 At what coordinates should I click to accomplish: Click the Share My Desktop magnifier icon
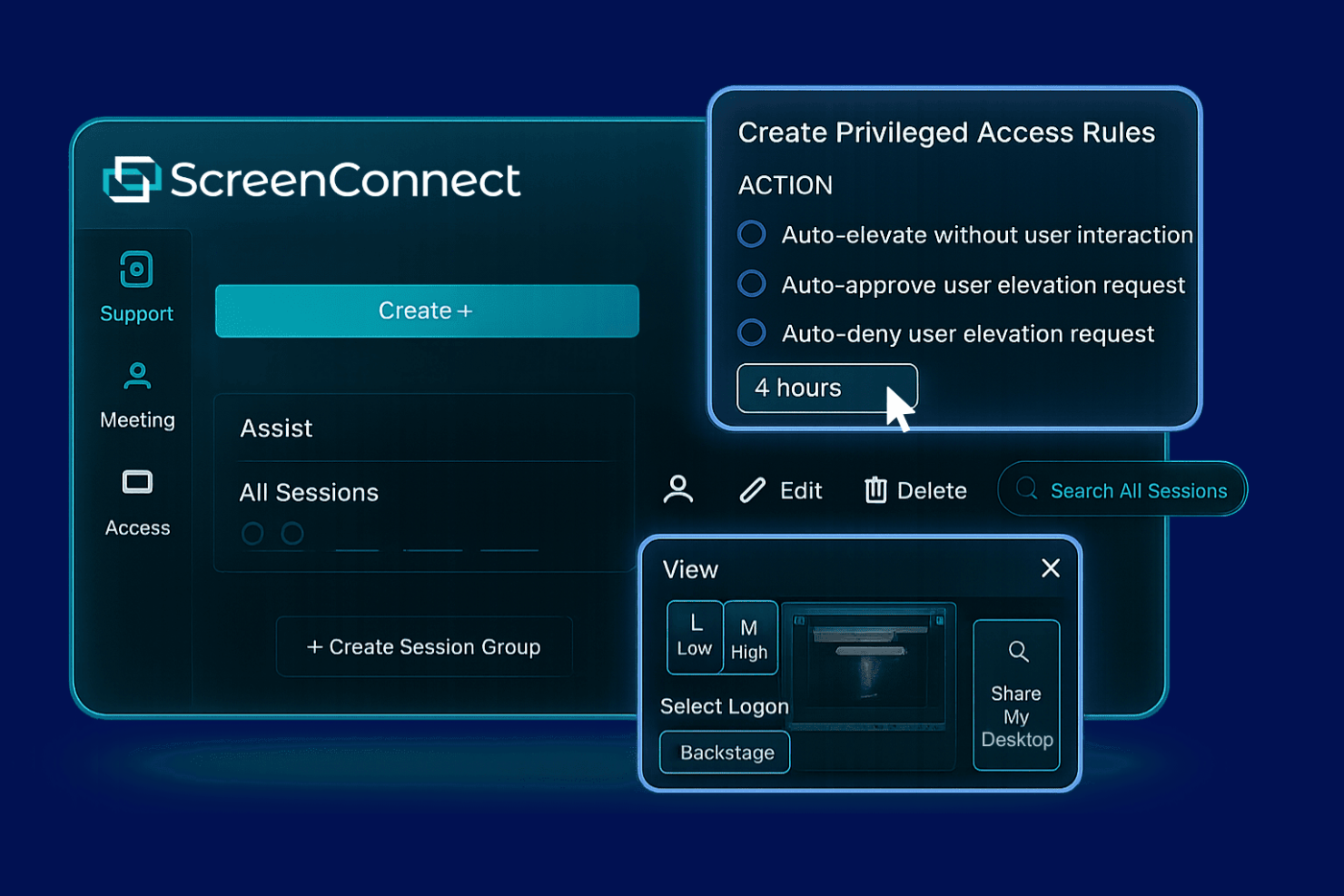(1016, 650)
